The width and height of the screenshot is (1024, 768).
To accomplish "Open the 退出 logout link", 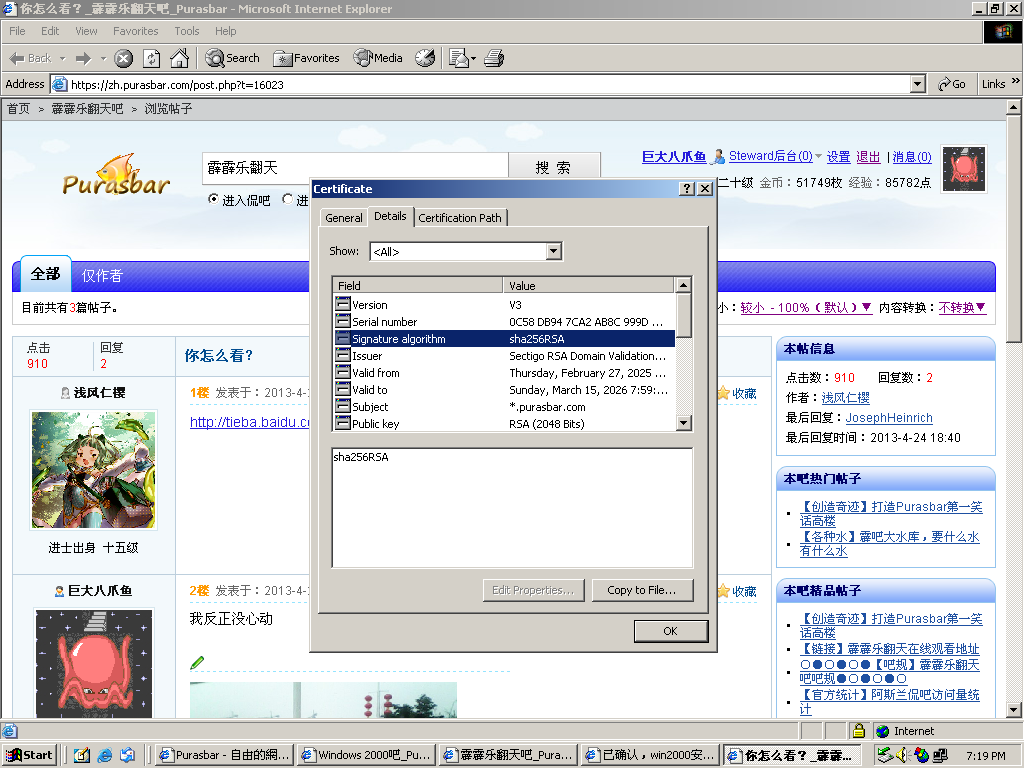I will pos(868,157).
